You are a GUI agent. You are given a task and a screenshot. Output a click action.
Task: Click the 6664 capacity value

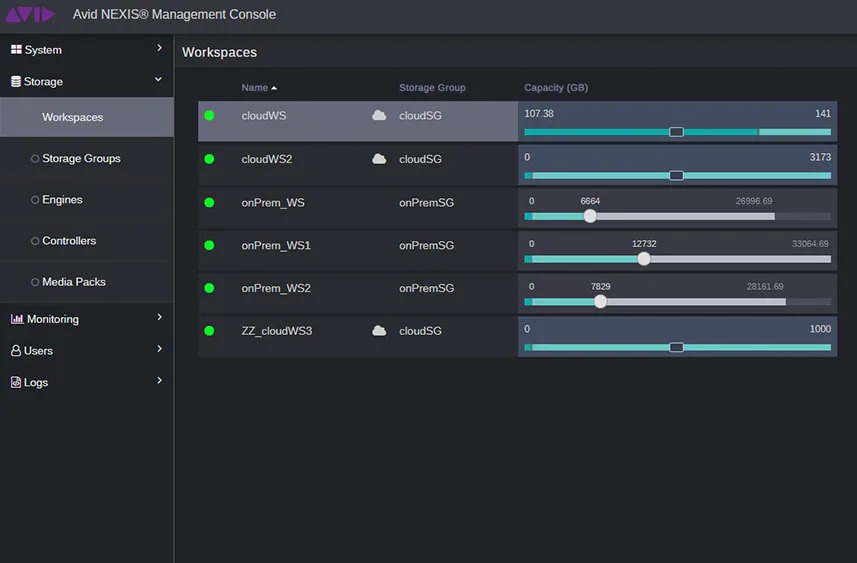590,201
